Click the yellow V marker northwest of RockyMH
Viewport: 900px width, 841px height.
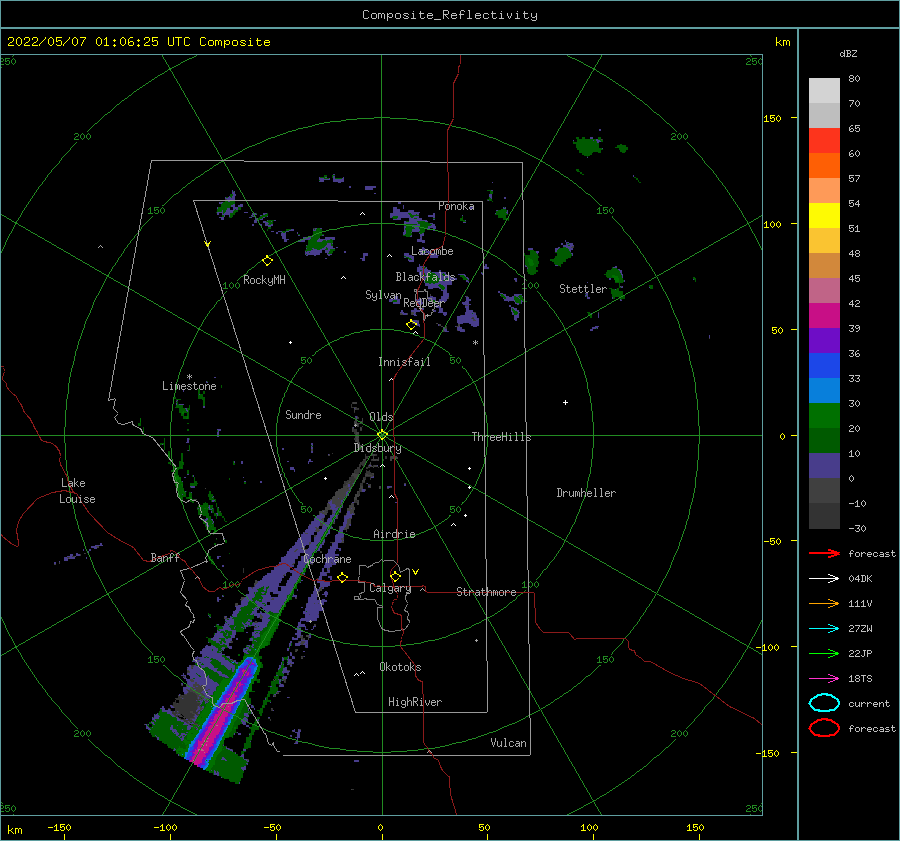coord(207,244)
